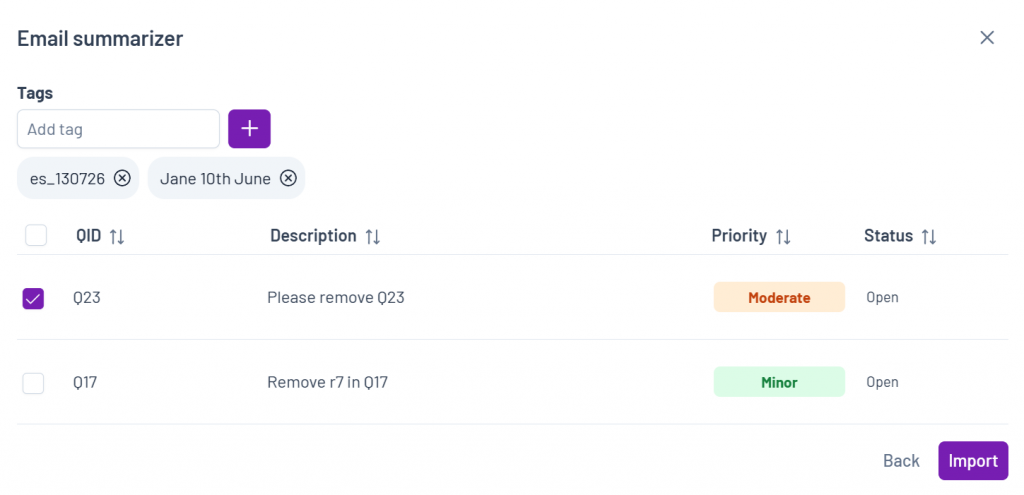The width and height of the screenshot is (1024, 495).
Task: Close the Email summarizer dialog
Action: (x=987, y=38)
